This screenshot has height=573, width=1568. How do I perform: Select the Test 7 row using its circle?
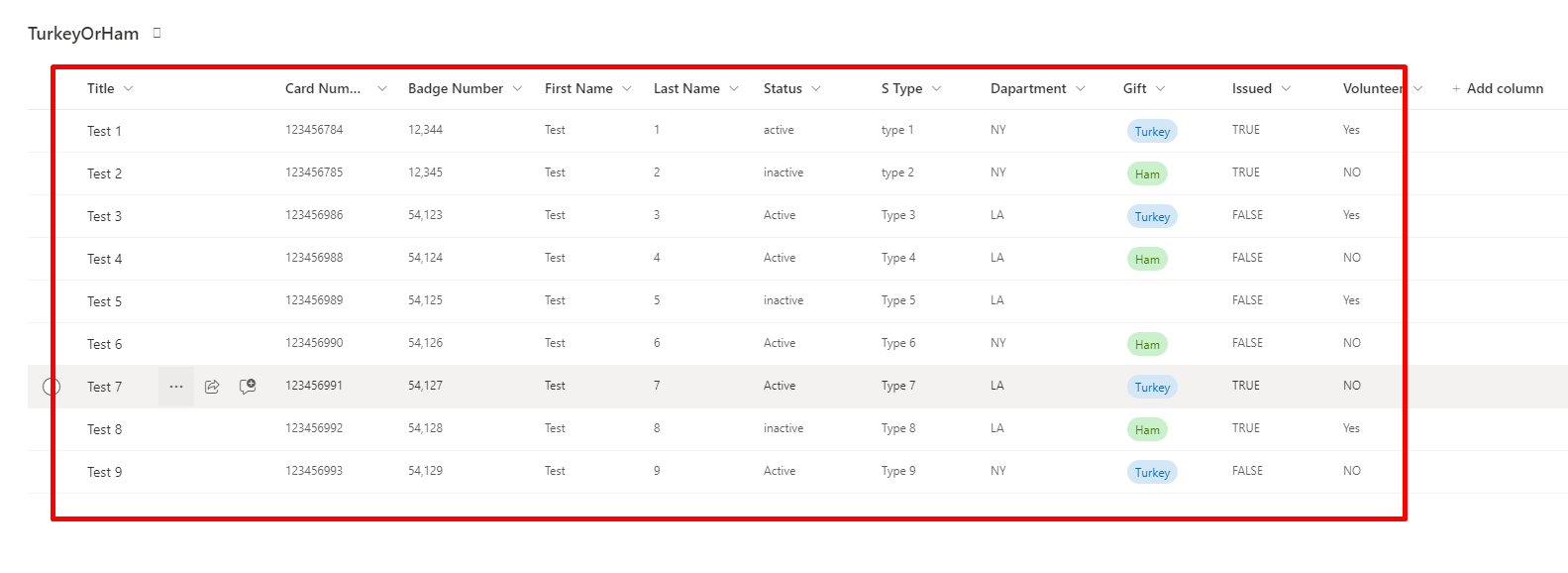click(x=52, y=387)
